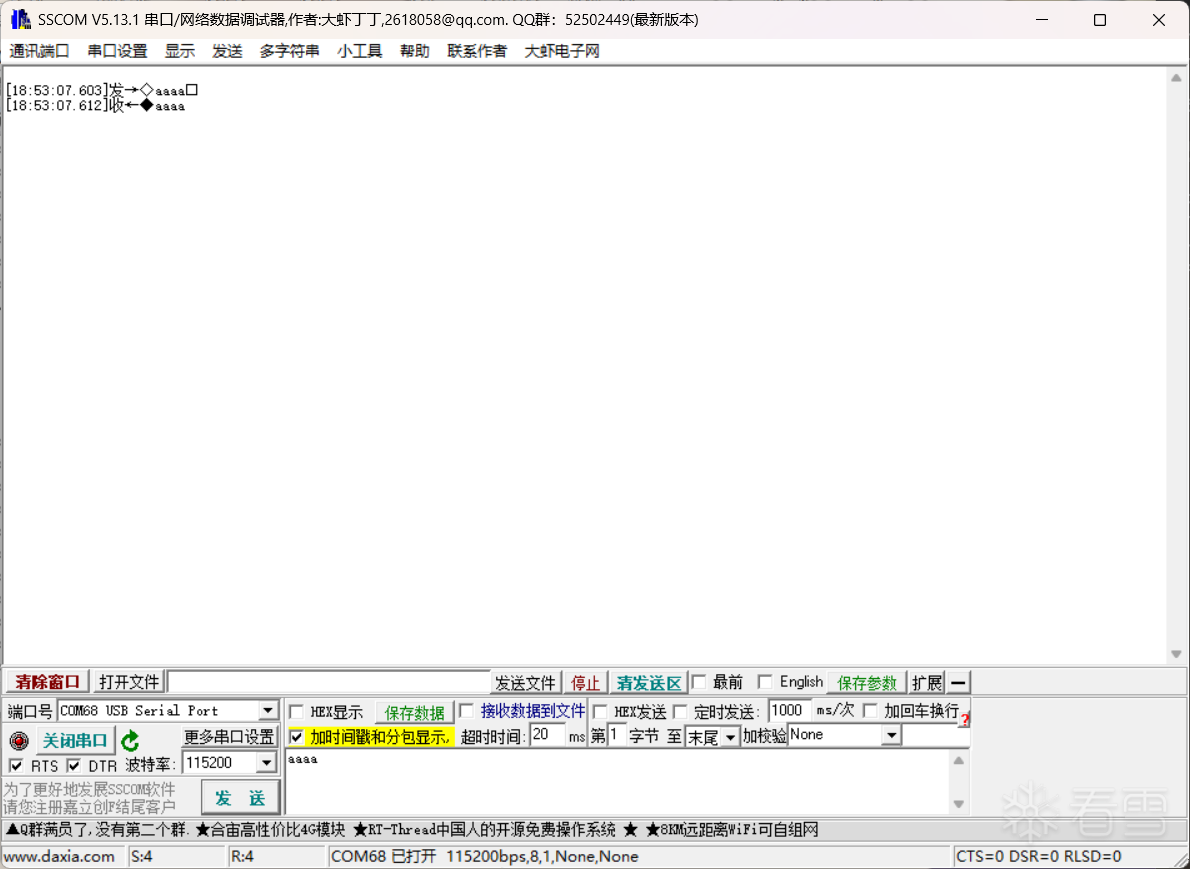The image size is (1190, 869).
Task: Open the COM68 port number dropdown
Action: 268,710
